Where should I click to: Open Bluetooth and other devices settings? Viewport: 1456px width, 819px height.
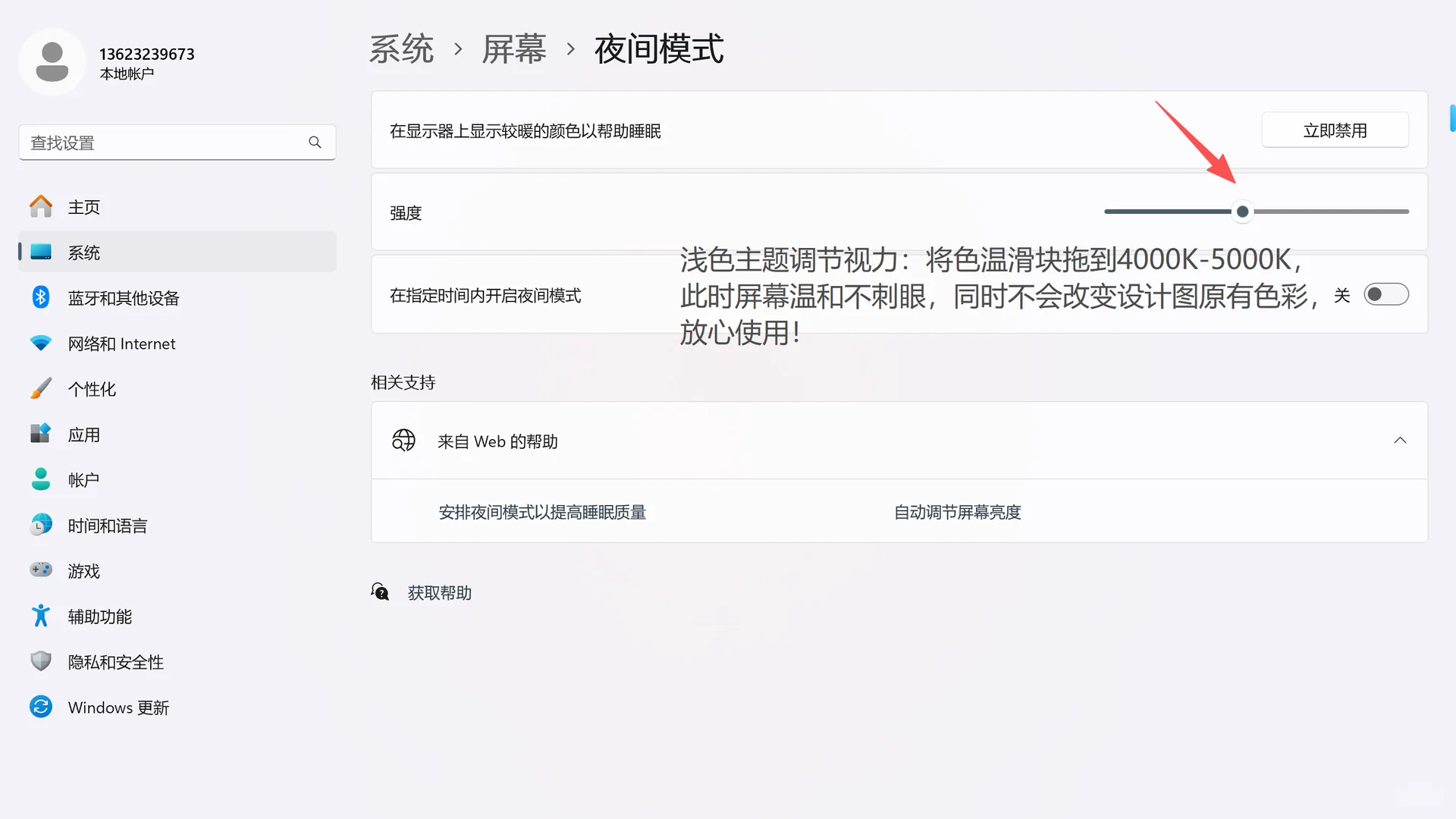pyautogui.click(x=124, y=297)
